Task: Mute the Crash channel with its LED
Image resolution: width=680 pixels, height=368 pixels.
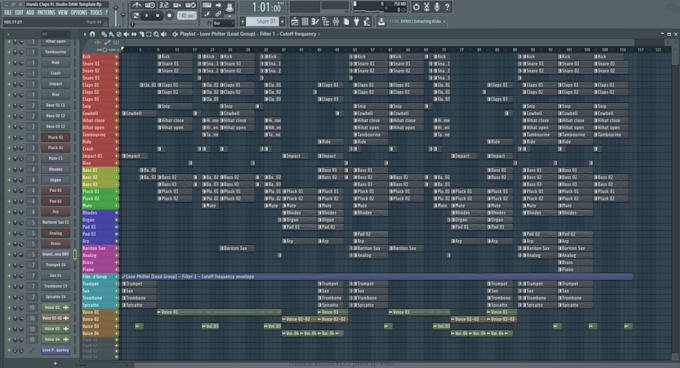Action: [9, 73]
